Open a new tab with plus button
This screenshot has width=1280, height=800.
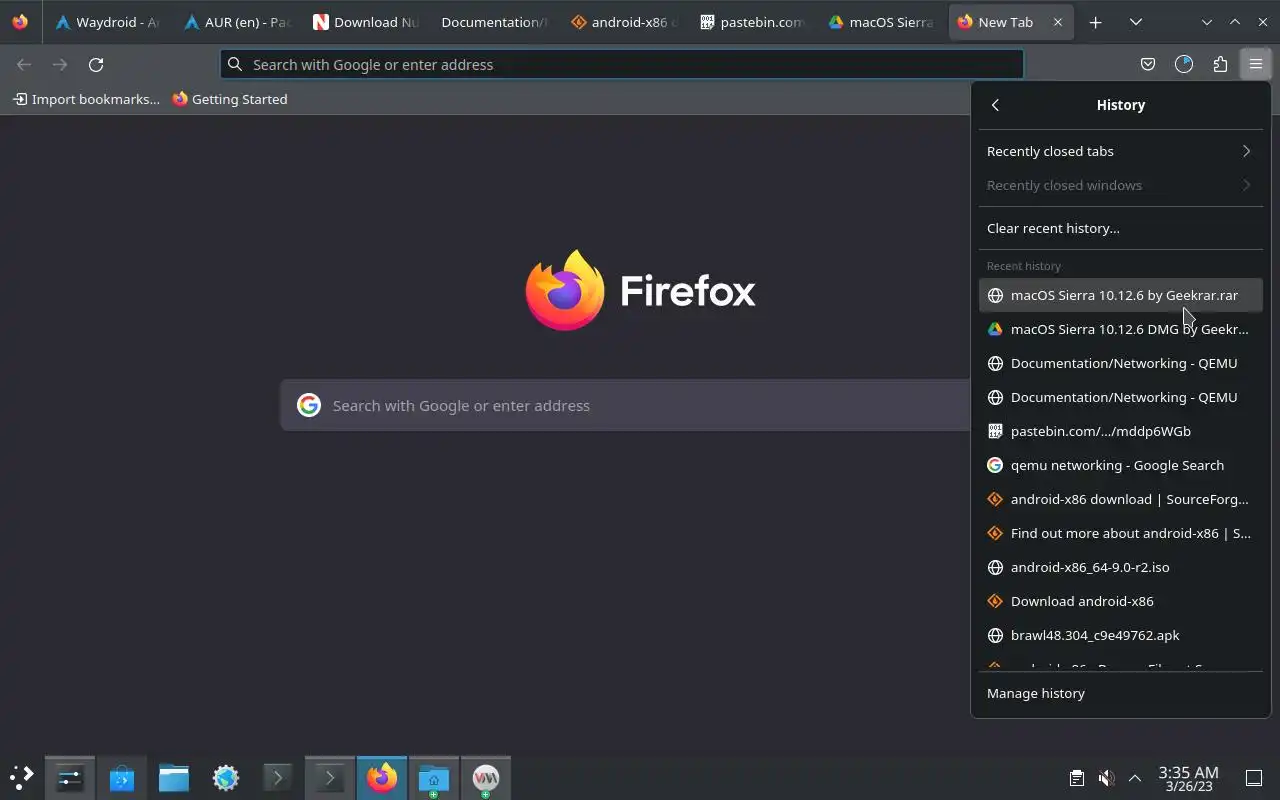coord(1095,22)
